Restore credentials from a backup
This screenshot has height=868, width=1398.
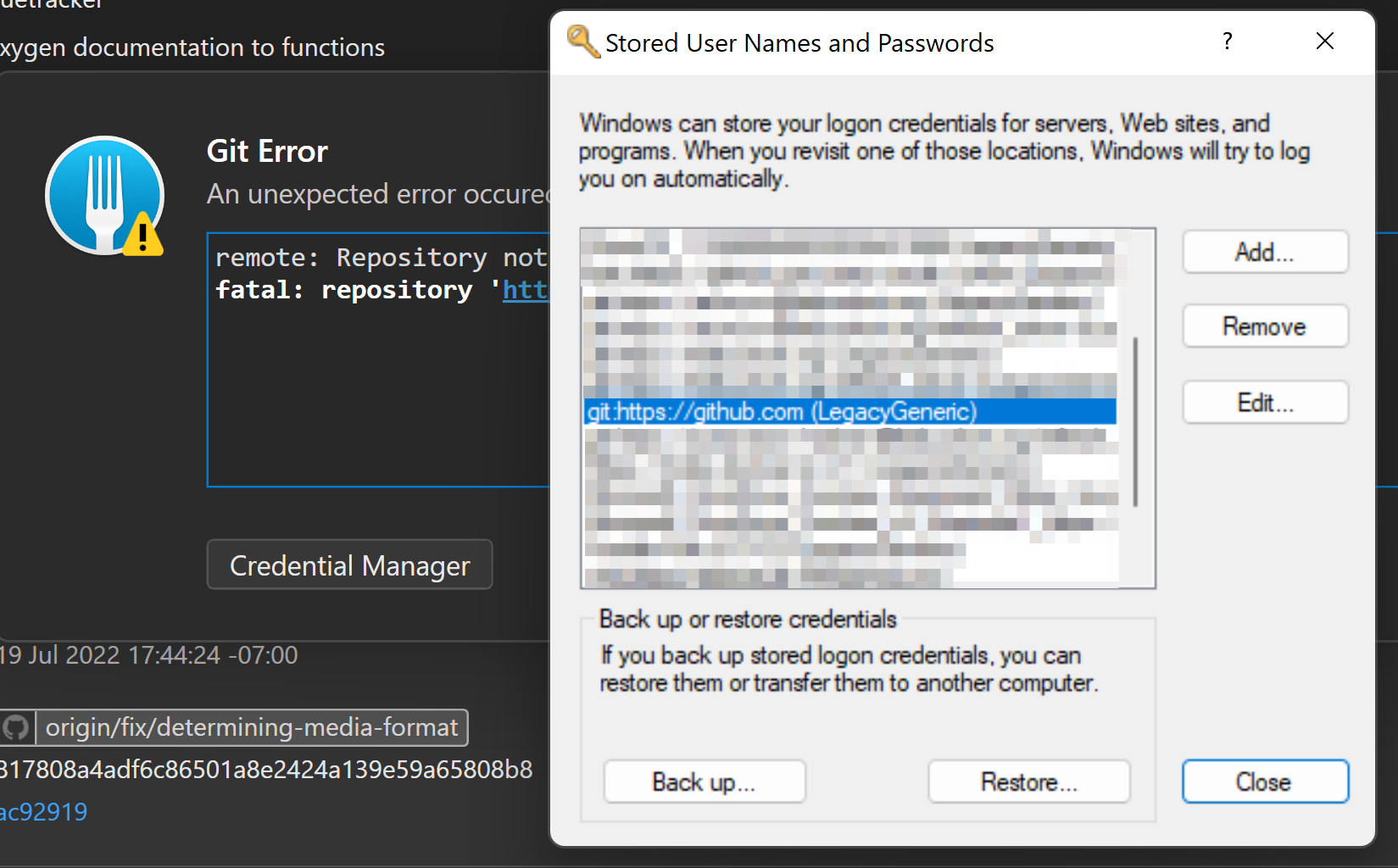(x=1028, y=781)
